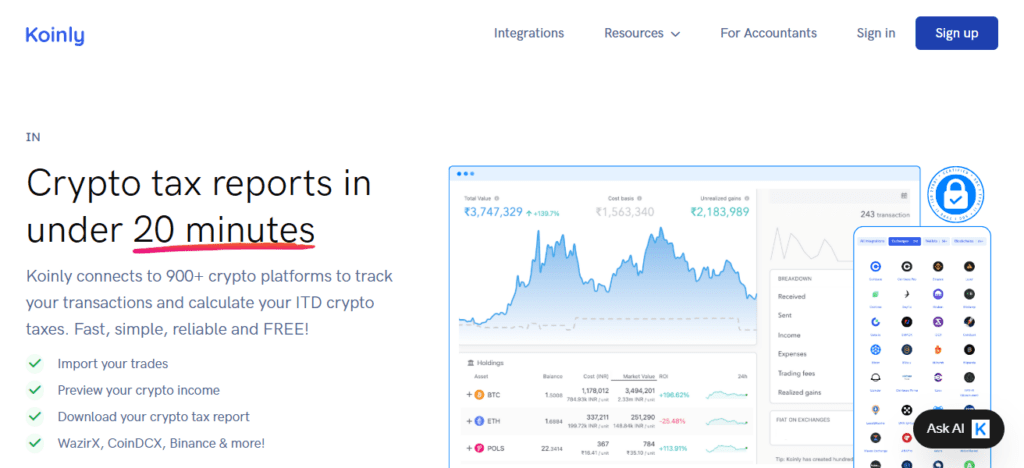Viewport: 1024px width, 468px height.
Task: Expand the BTC row plus sign
Action: pos(468,394)
